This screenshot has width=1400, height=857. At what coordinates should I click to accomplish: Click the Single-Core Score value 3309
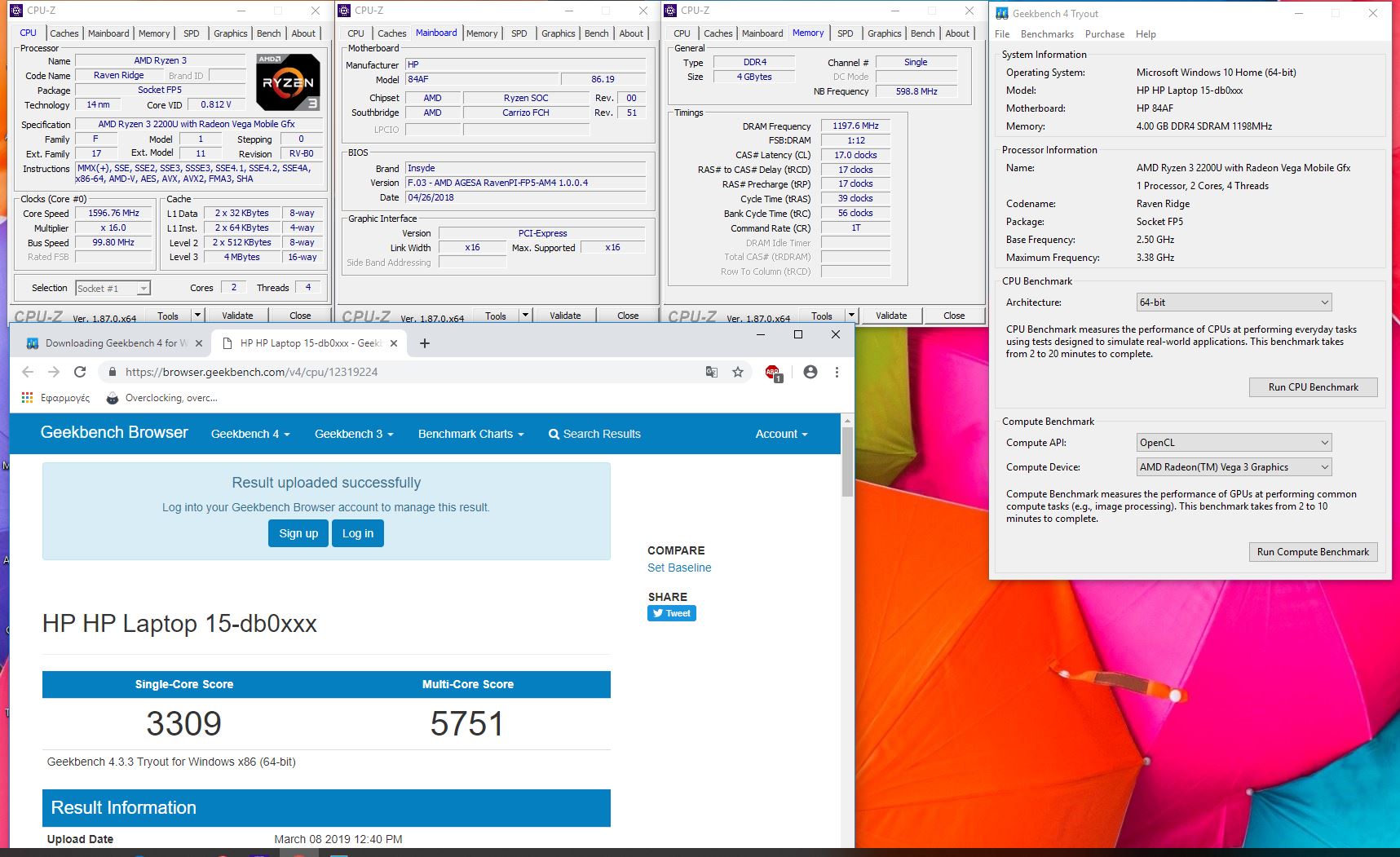tap(184, 723)
